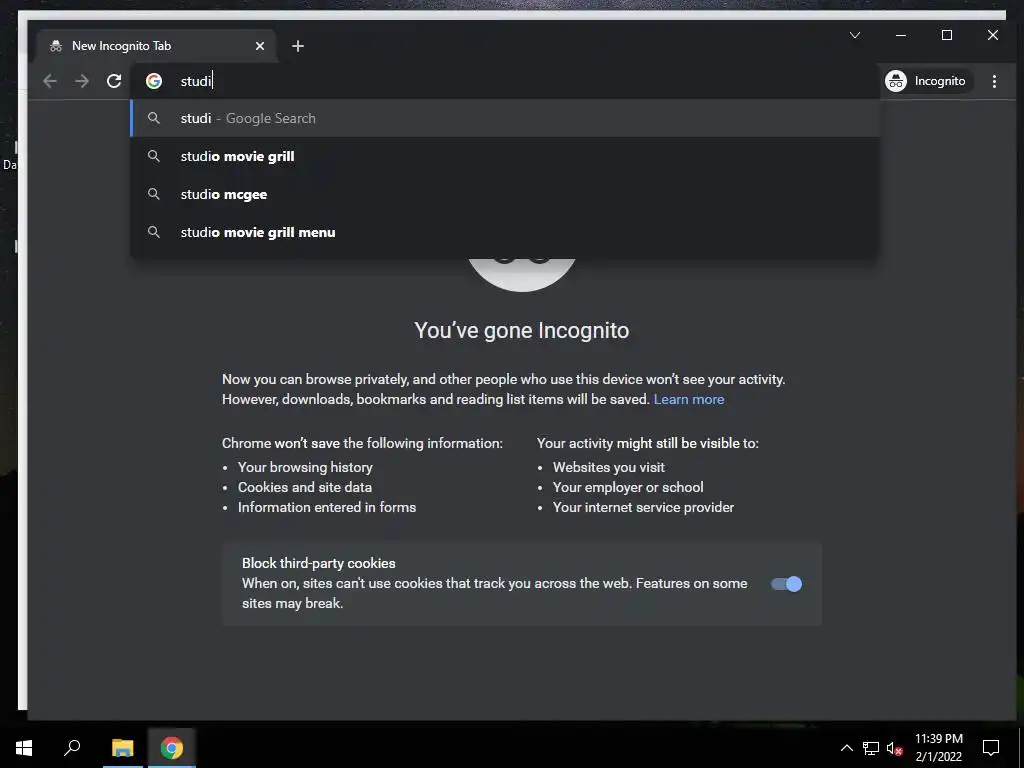Choose the 'studio mcgee' suggestion

click(505, 194)
